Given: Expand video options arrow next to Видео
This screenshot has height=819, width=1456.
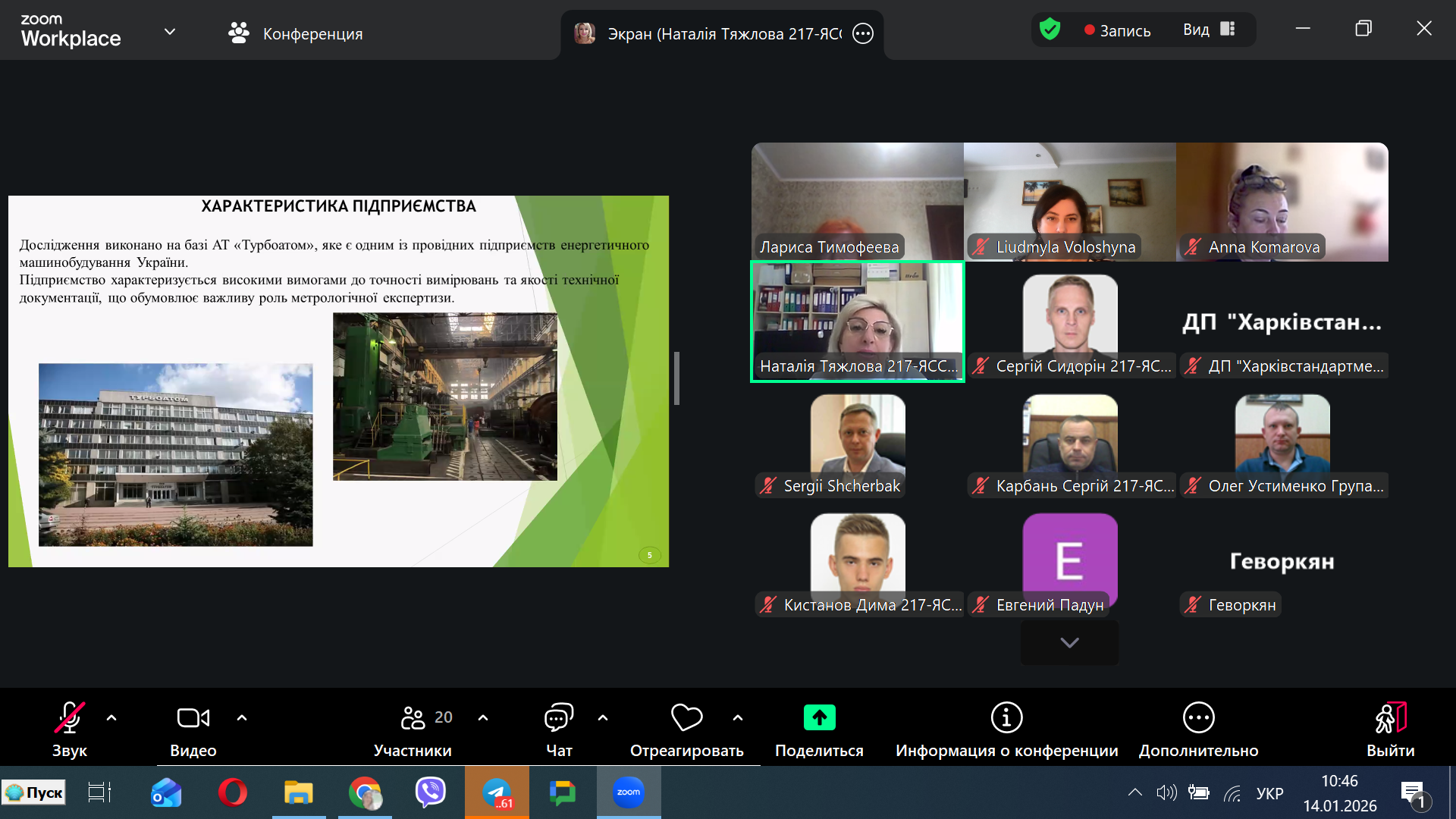Looking at the screenshot, I should [x=242, y=717].
